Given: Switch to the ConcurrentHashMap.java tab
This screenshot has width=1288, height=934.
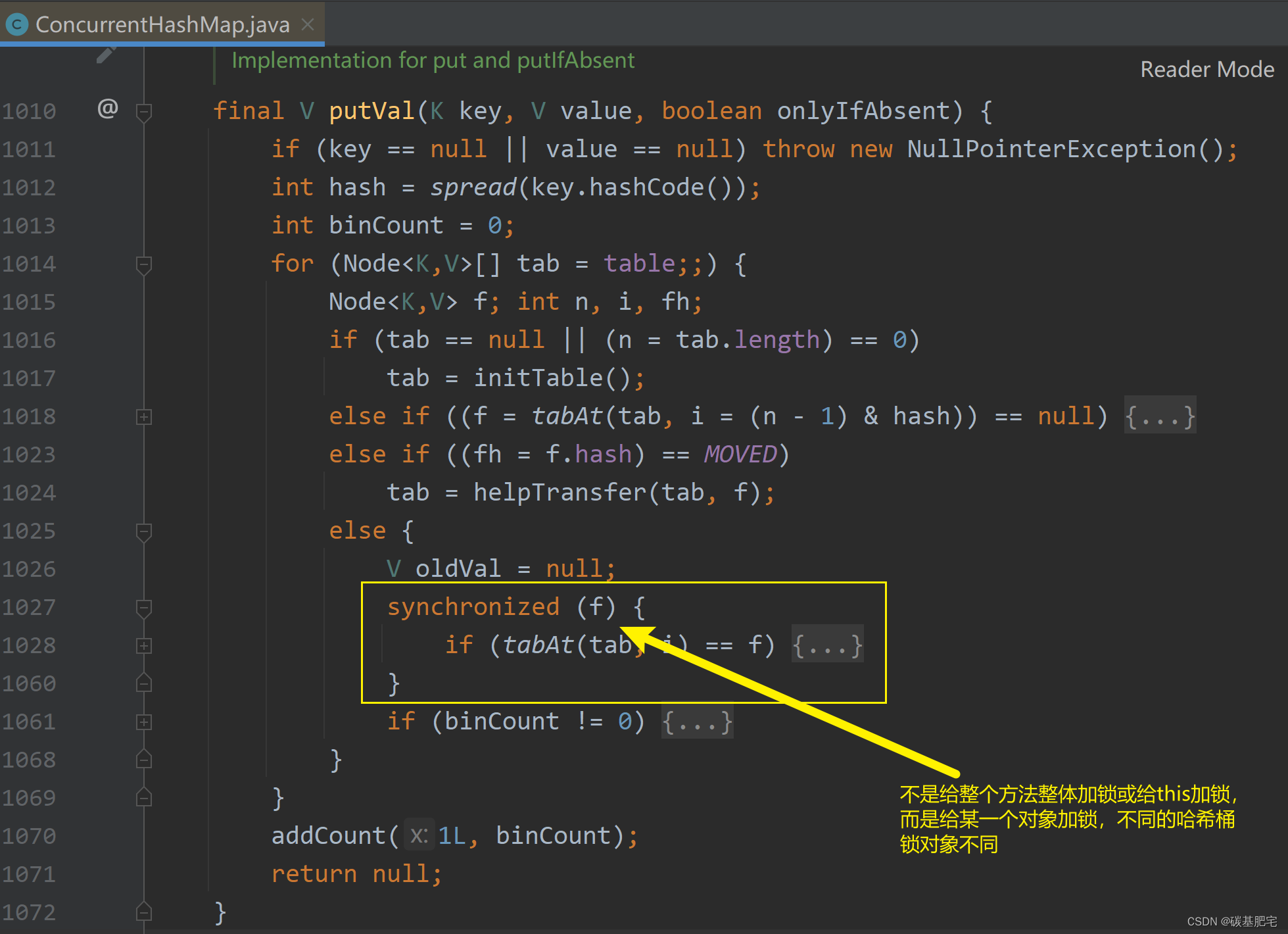Looking at the screenshot, I should coord(162,25).
